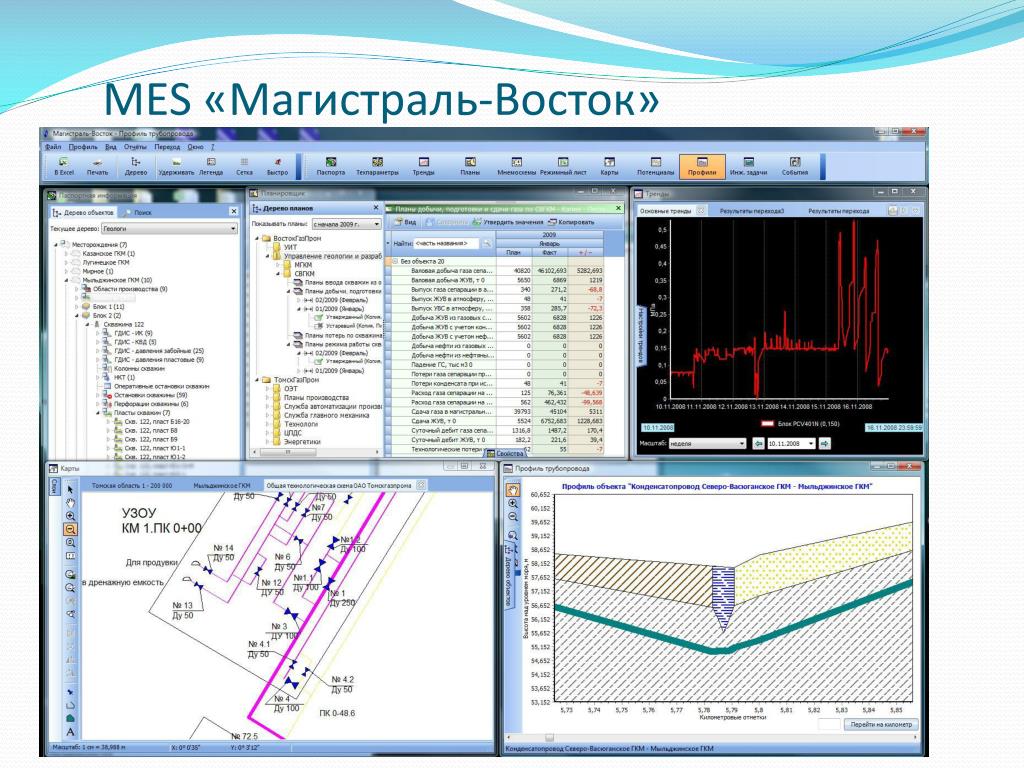Image resolution: width=1024 pixels, height=768 pixels.
Task: Open the 'Мнемосхемы' module icon
Action: pyautogui.click(x=517, y=166)
